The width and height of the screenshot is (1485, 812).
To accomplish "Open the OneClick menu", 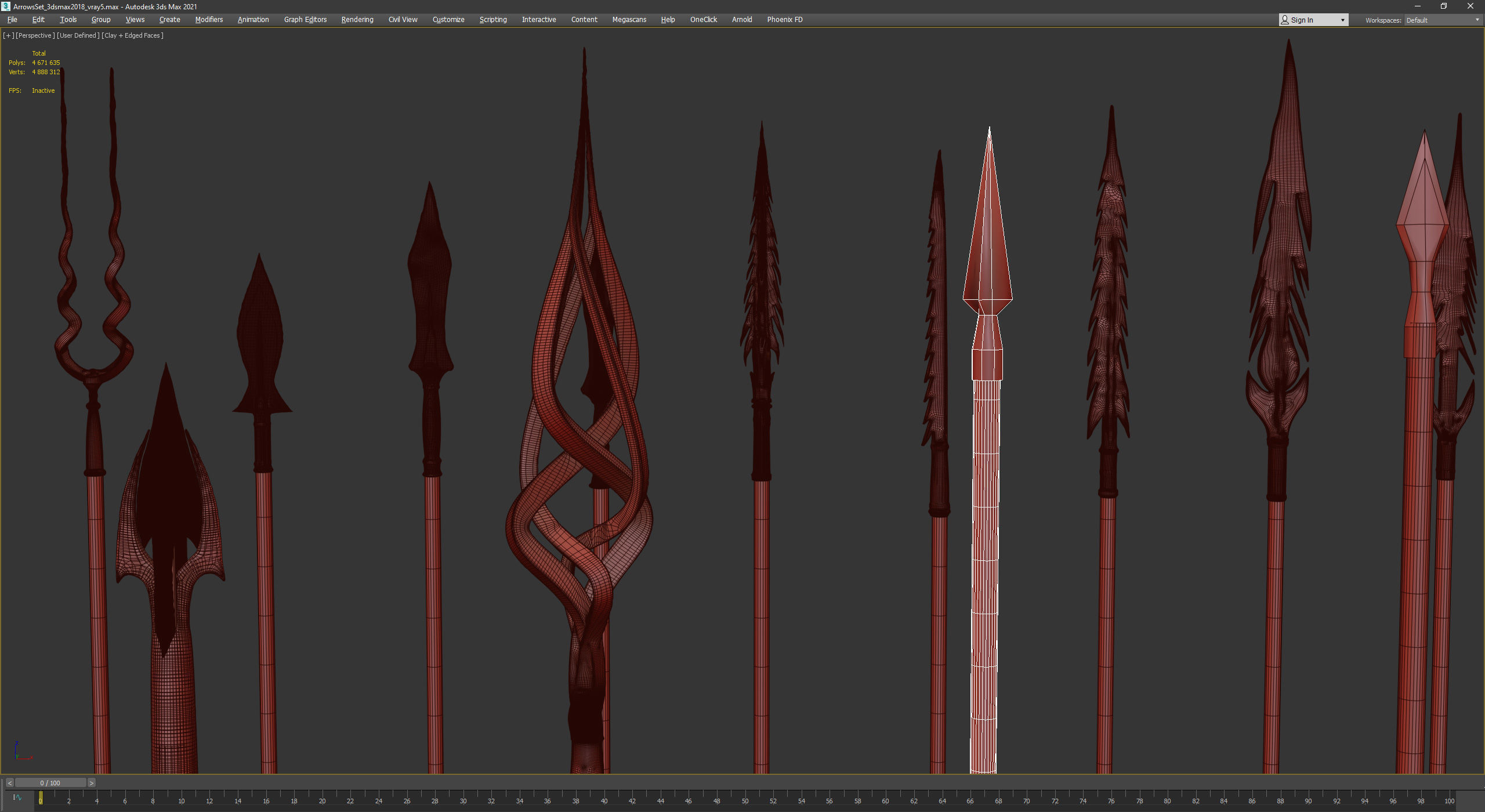I will point(704,20).
